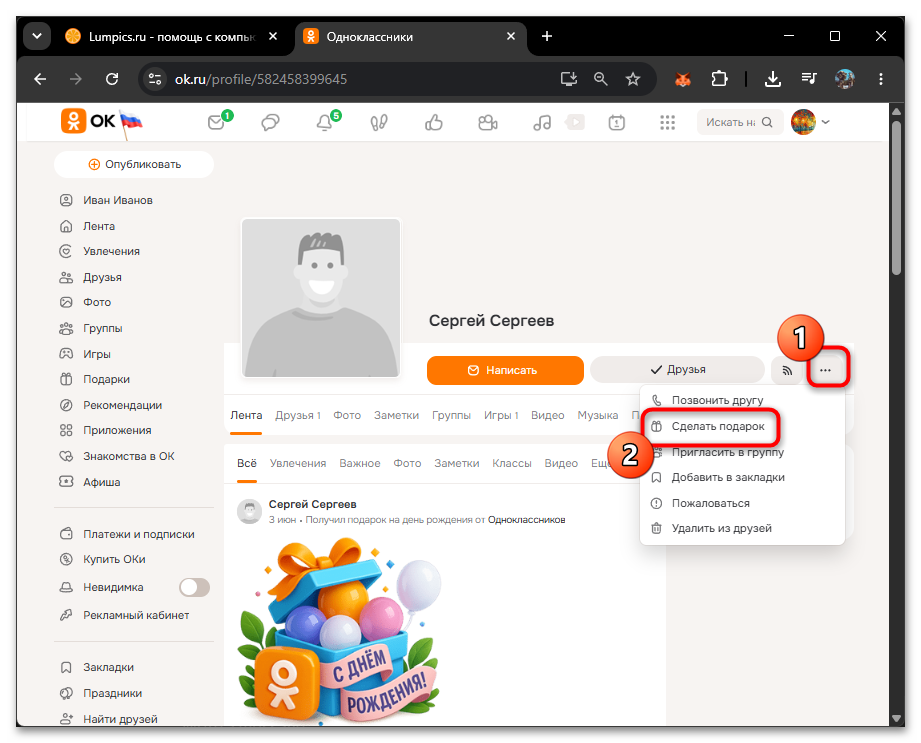Click the Написать button
921x743 pixels.
505,370
